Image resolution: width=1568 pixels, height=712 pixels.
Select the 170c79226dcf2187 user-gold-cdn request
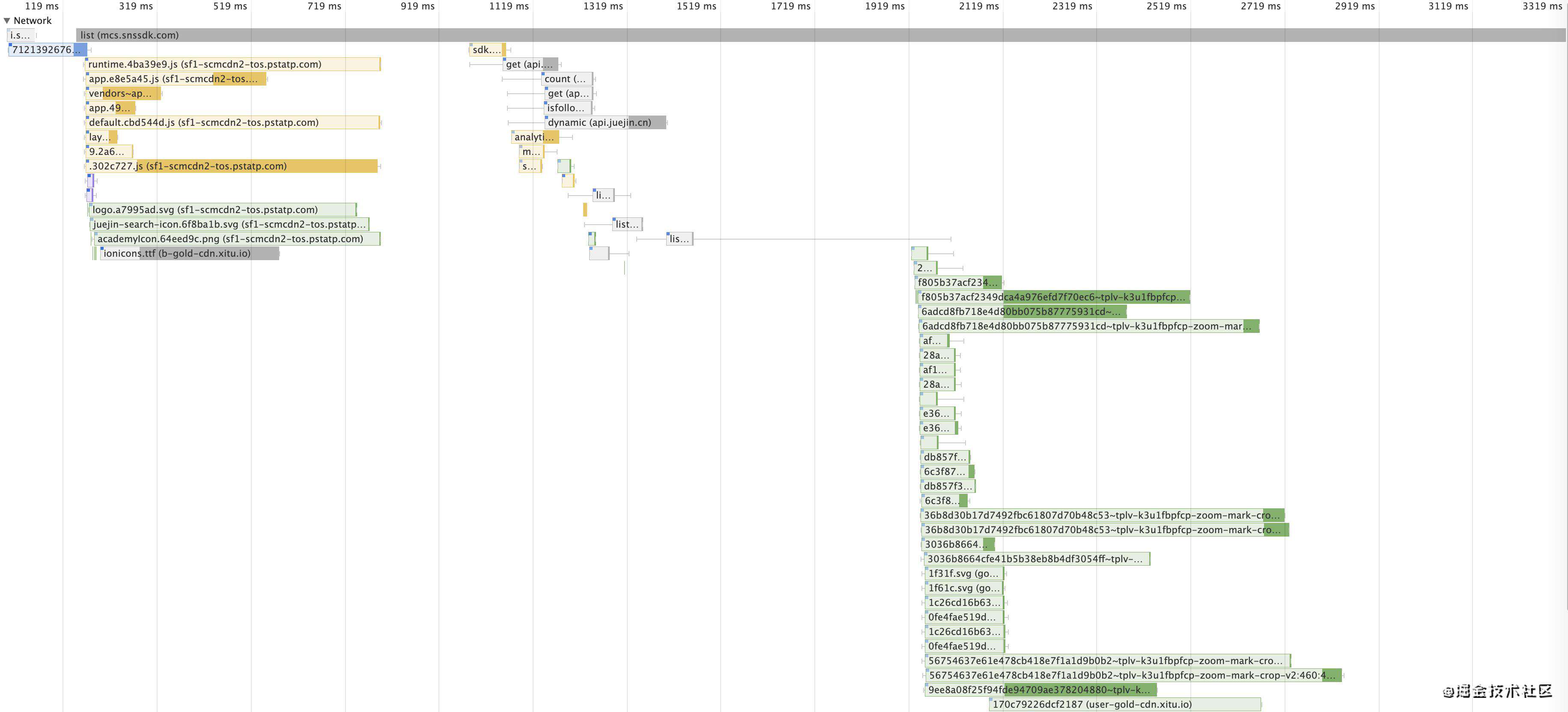click(x=1126, y=705)
